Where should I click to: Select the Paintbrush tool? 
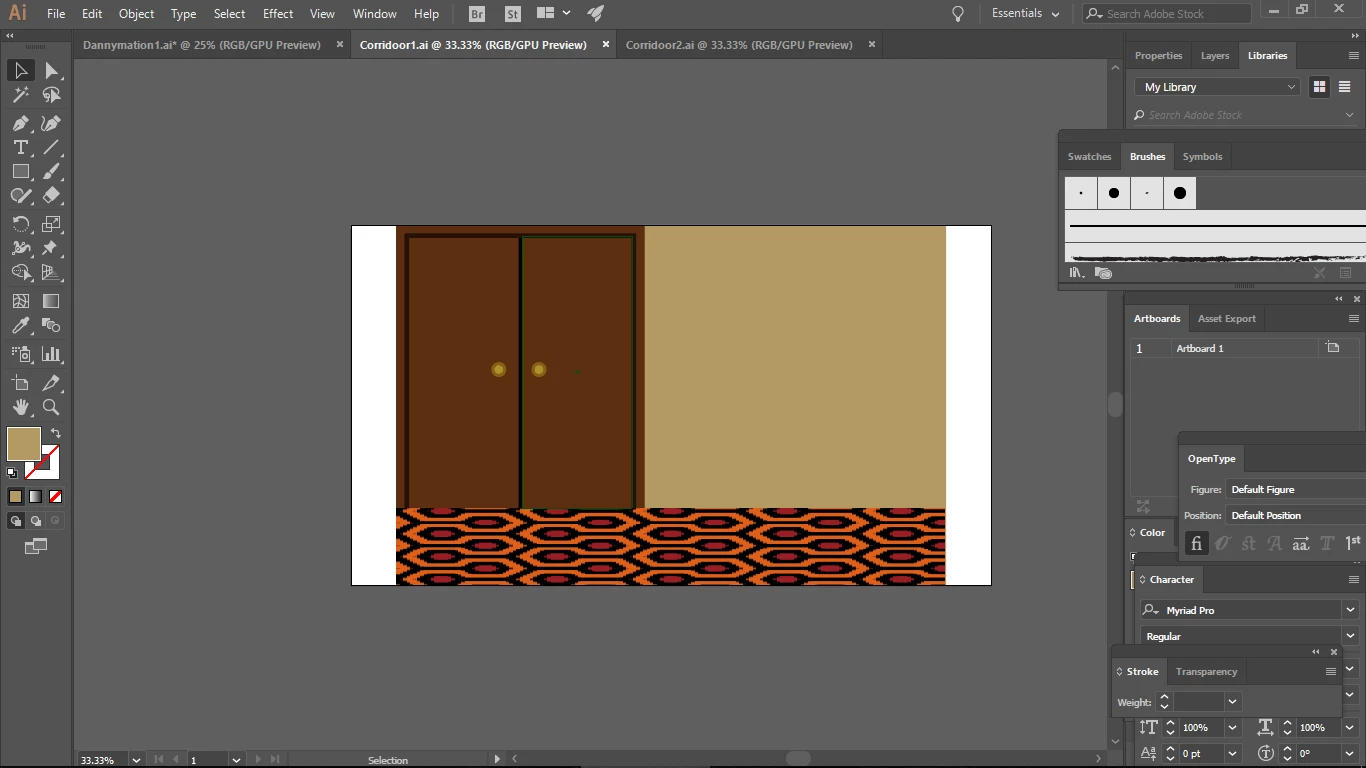tap(51, 172)
